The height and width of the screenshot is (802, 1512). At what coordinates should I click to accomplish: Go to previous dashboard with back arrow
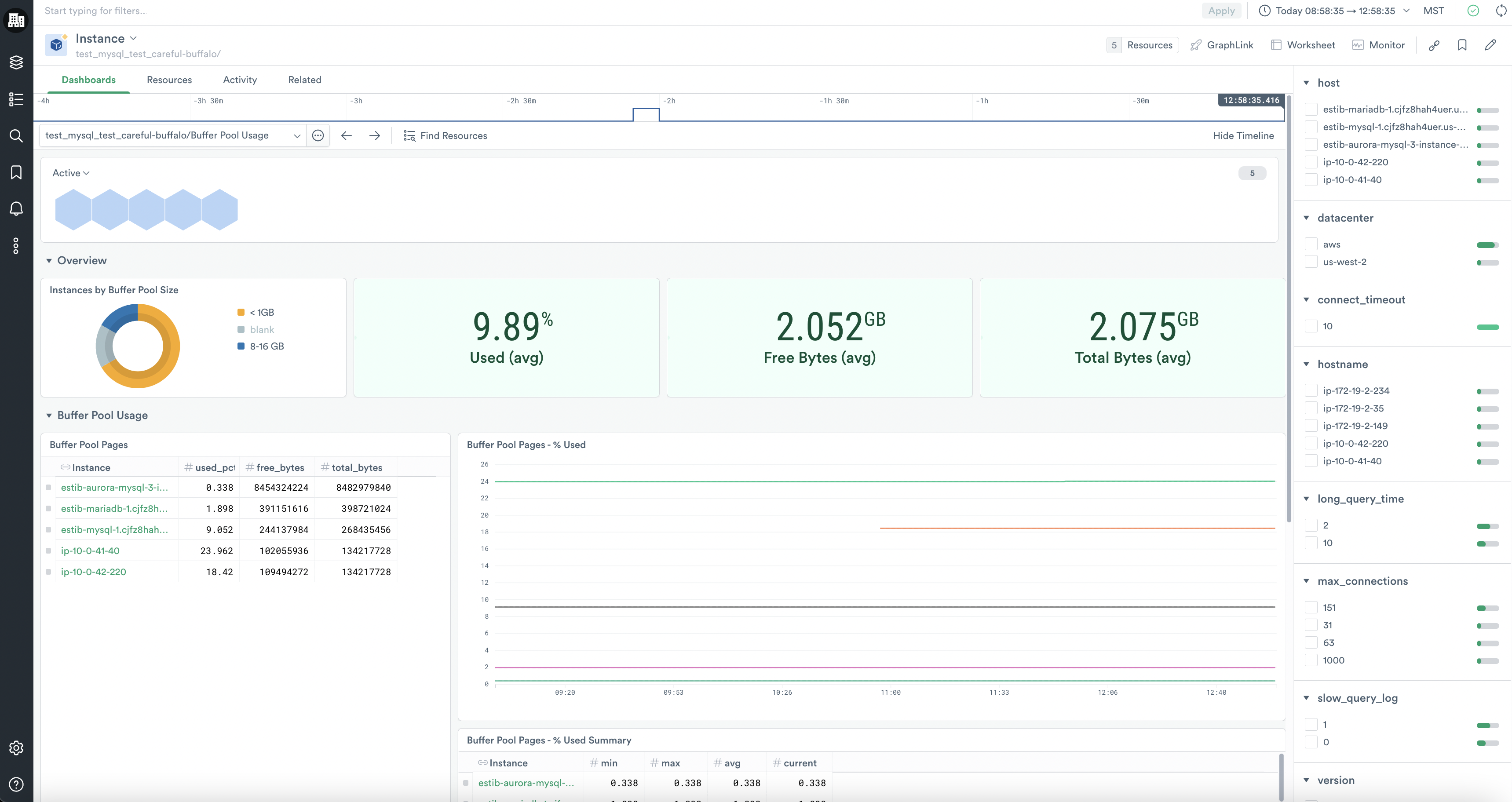(346, 135)
